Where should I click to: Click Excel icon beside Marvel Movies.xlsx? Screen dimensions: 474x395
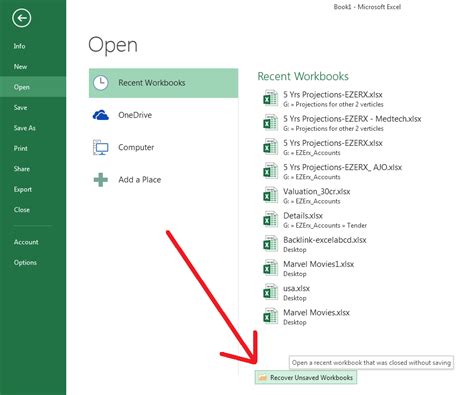(270, 316)
